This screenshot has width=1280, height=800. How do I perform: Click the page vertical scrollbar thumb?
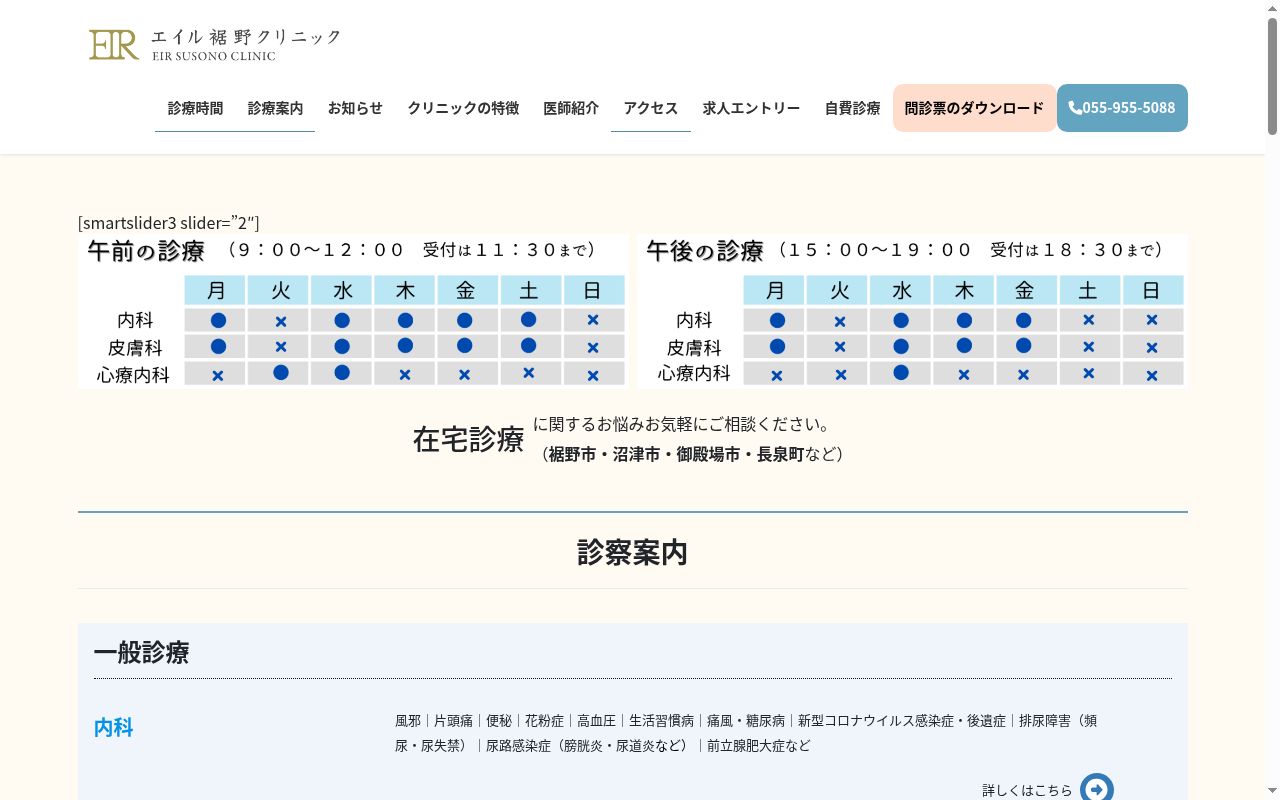coord(1272,75)
